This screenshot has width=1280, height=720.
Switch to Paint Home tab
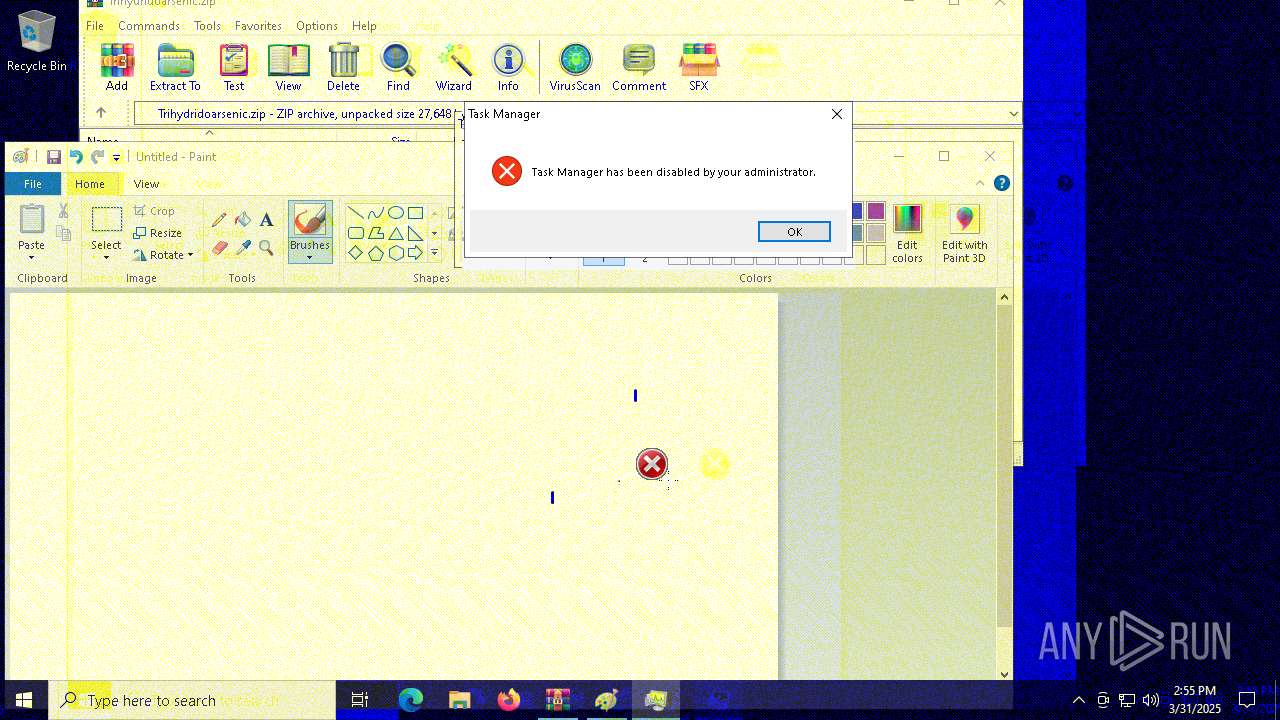click(x=89, y=184)
